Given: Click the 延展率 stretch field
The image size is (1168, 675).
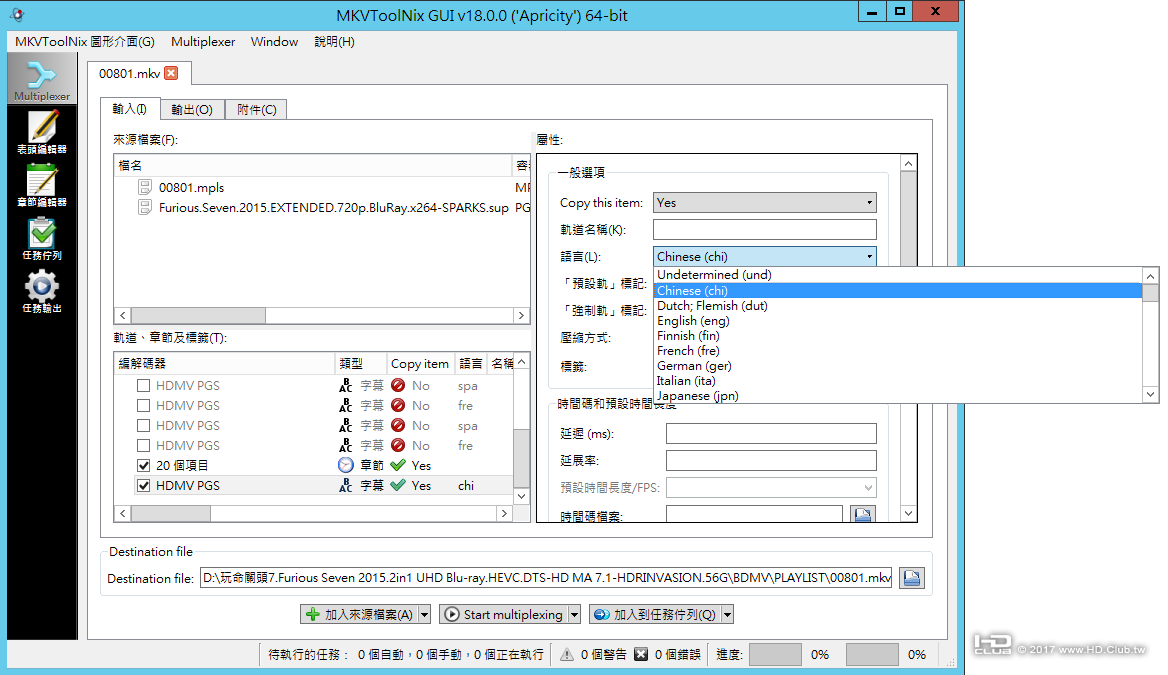Looking at the screenshot, I should coord(771,460).
